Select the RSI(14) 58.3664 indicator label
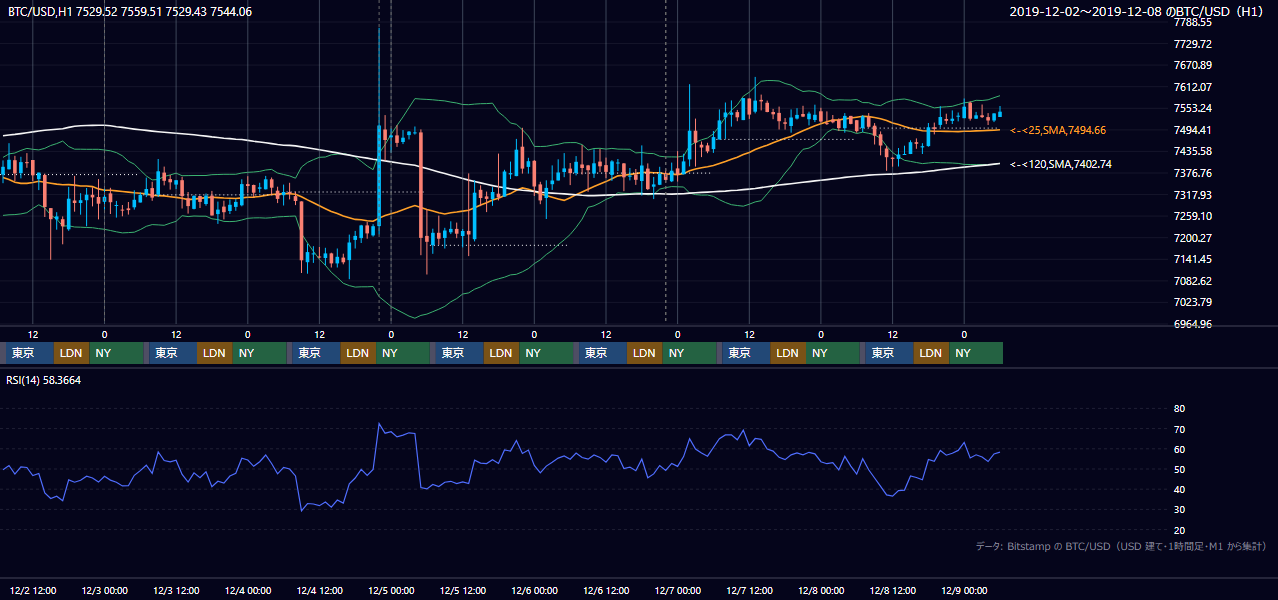Viewport: 1278px width, 600px height. point(44,380)
